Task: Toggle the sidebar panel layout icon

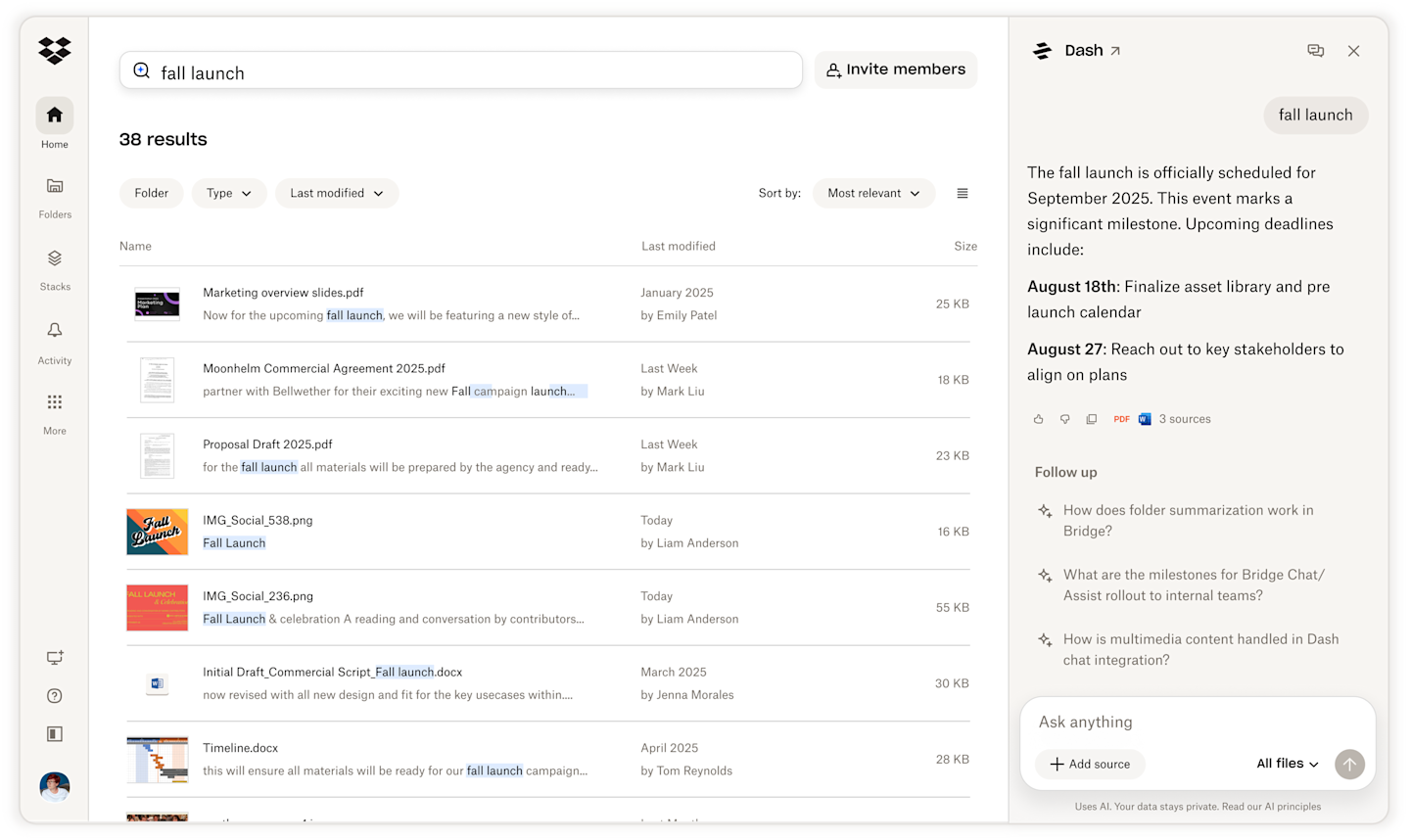Action: tap(55, 734)
